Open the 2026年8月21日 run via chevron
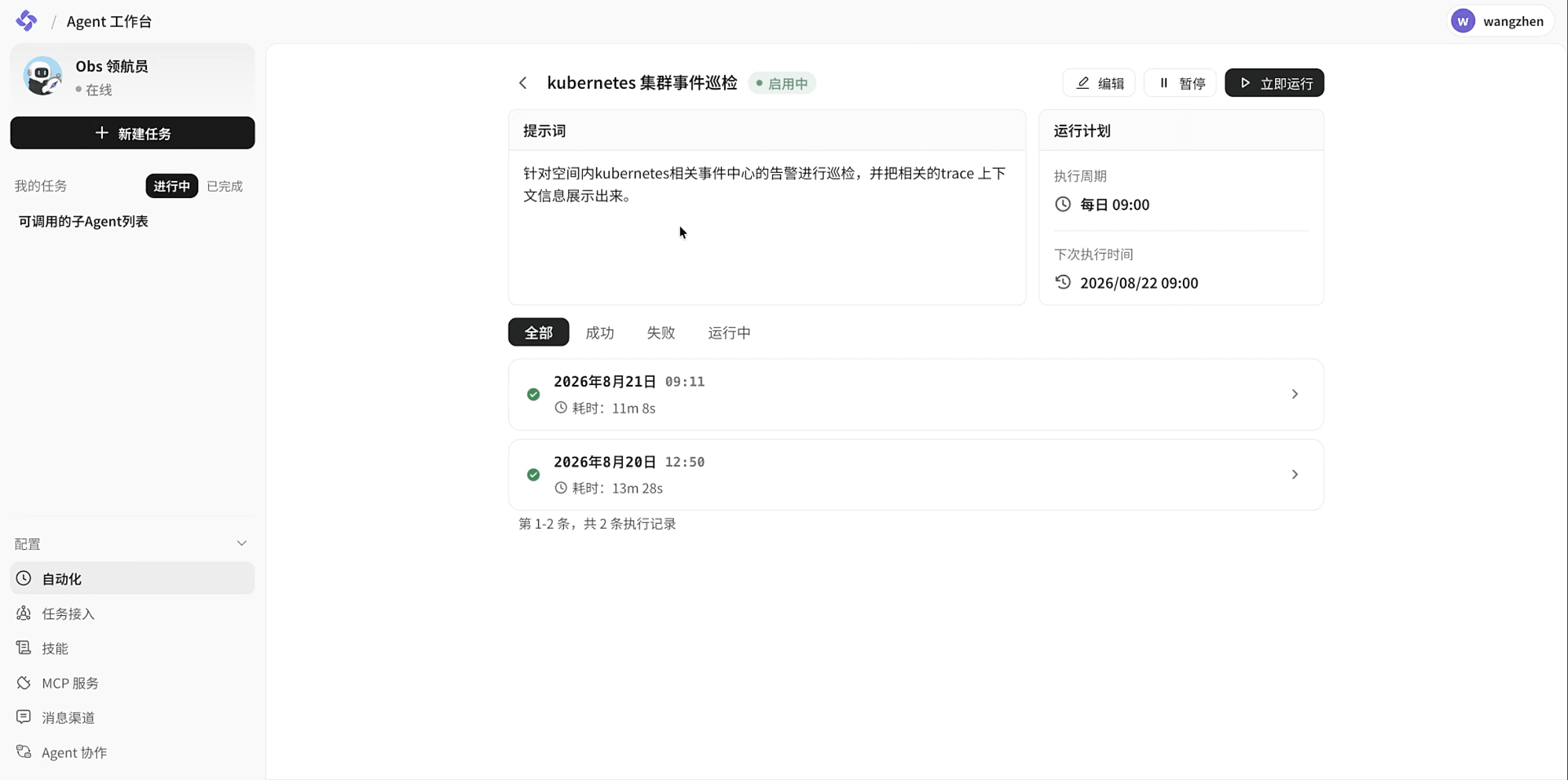This screenshot has width=1568, height=780. pos(1294,394)
